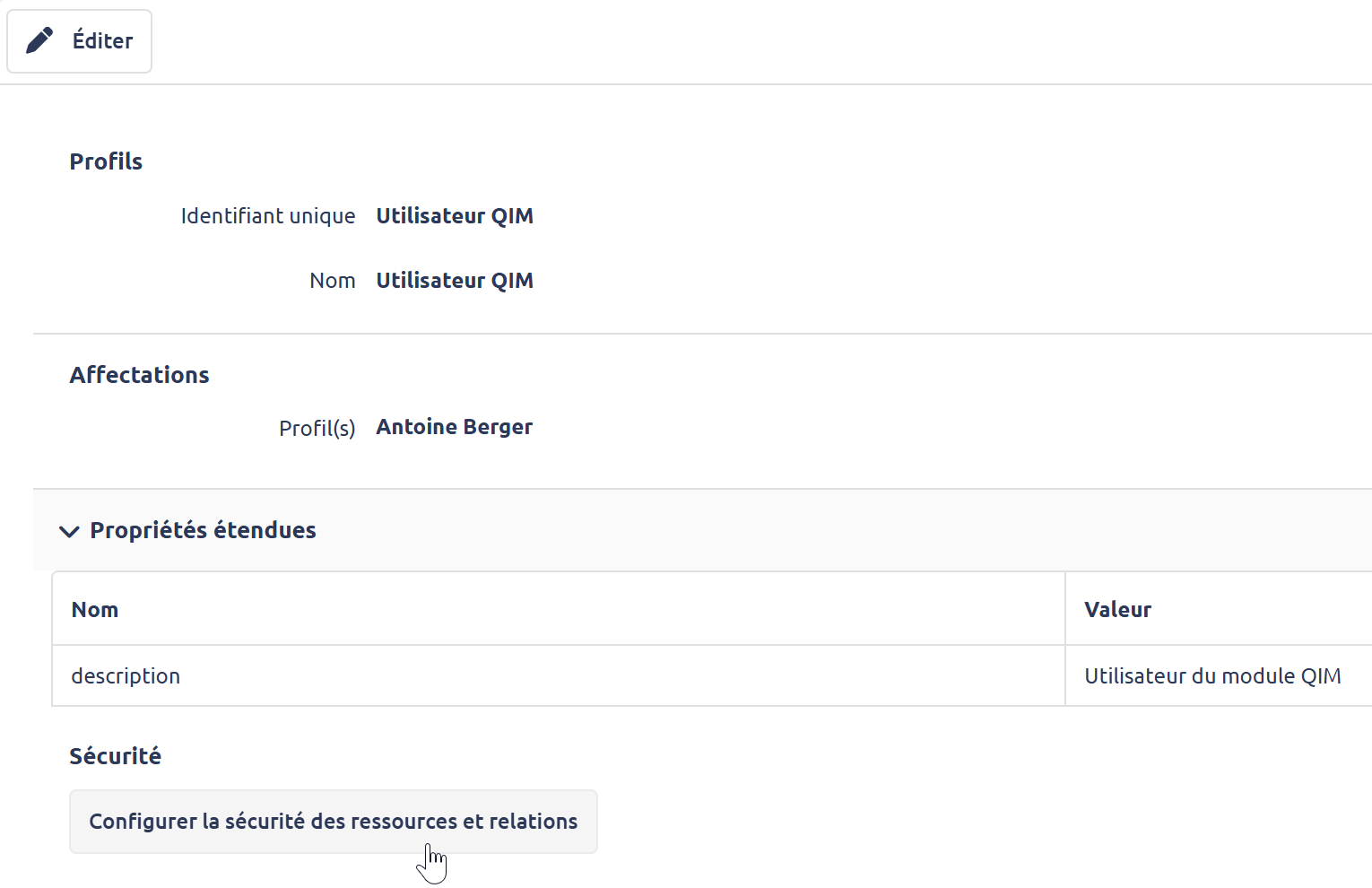Collapse the Propriétés étendues chevron

point(69,532)
